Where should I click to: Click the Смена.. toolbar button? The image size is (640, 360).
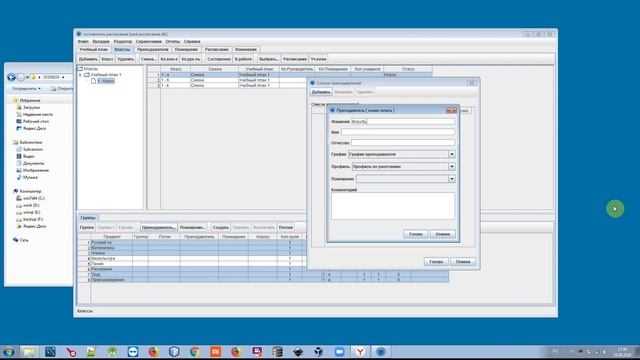148,59
